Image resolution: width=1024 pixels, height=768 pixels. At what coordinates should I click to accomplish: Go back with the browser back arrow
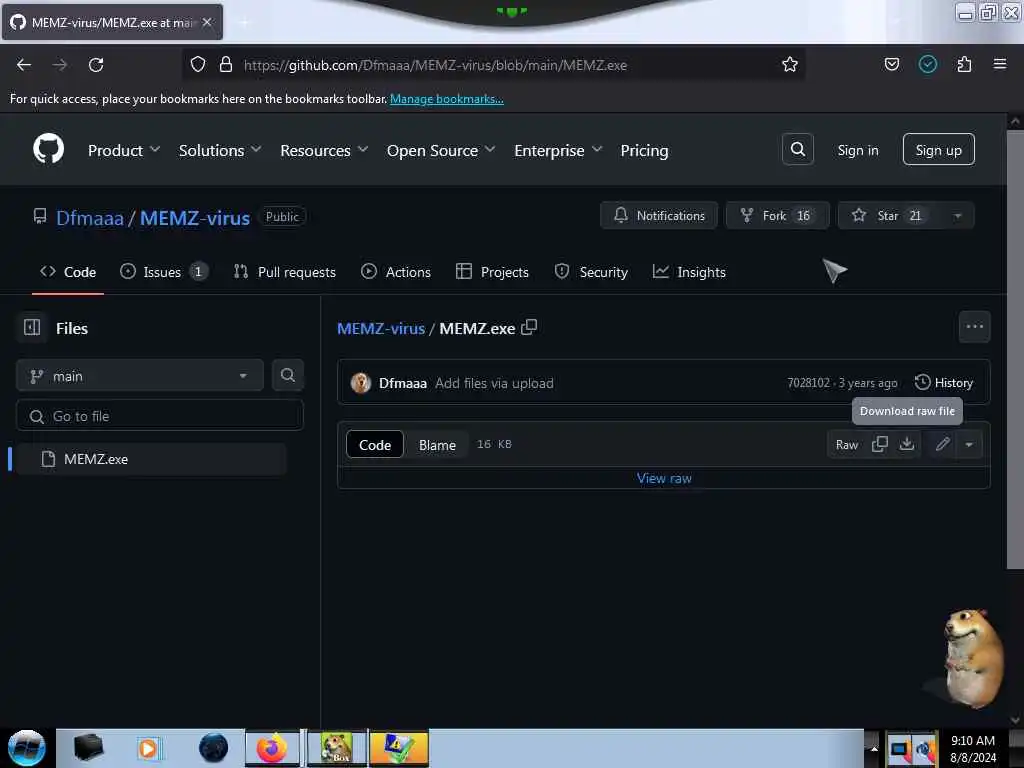[x=24, y=65]
